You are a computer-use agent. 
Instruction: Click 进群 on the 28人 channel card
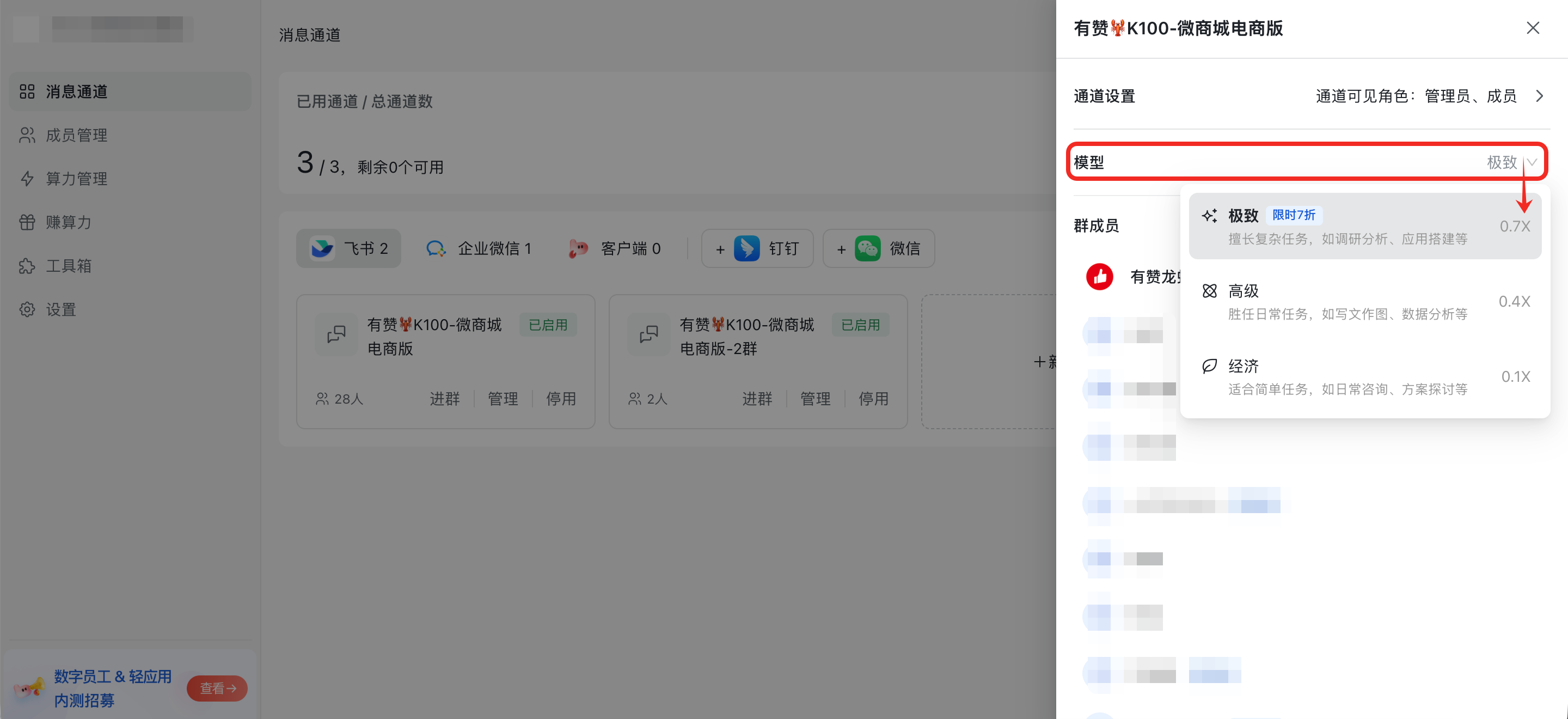tap(444, 399)
